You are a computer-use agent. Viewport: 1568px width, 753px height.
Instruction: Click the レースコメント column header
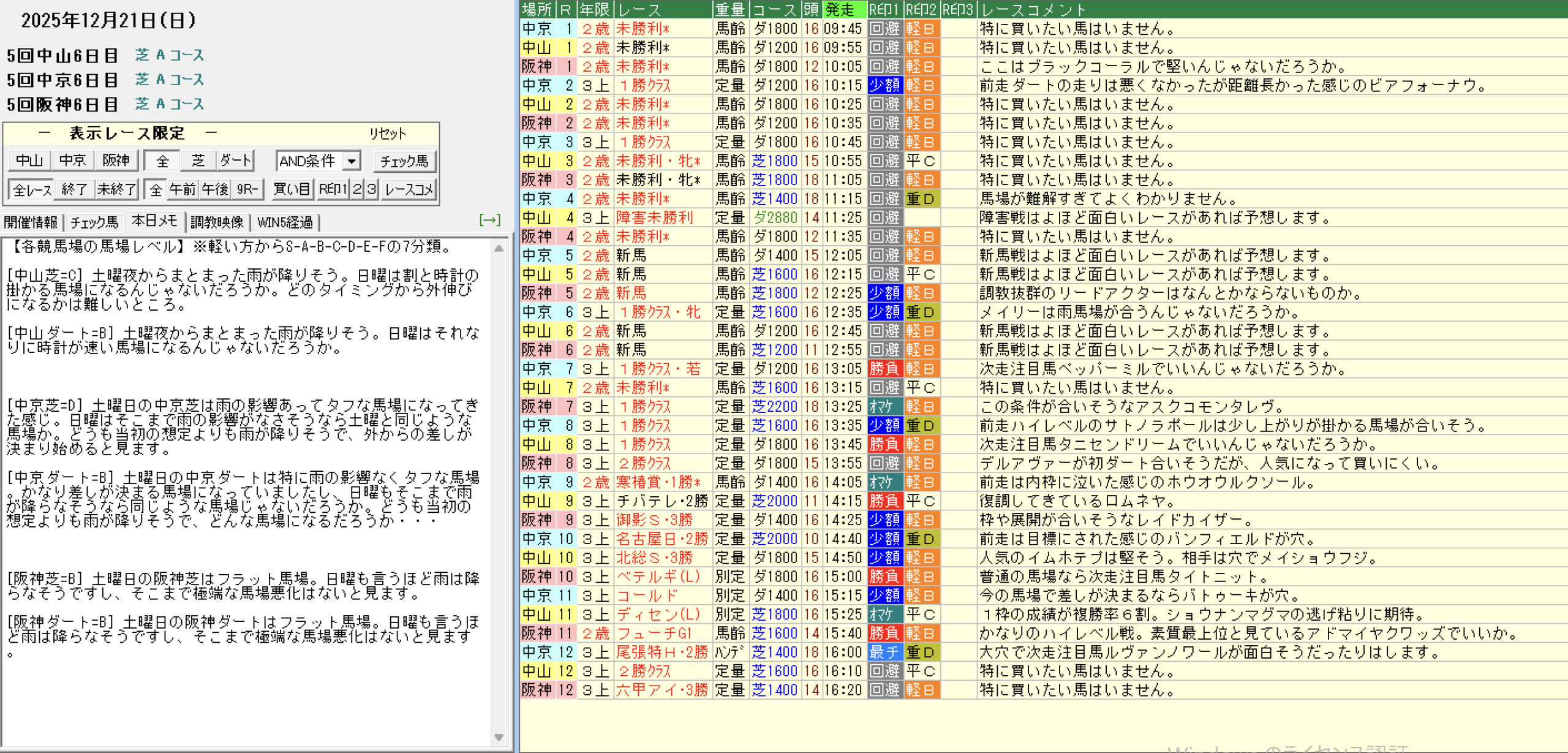click(1034, 9)
